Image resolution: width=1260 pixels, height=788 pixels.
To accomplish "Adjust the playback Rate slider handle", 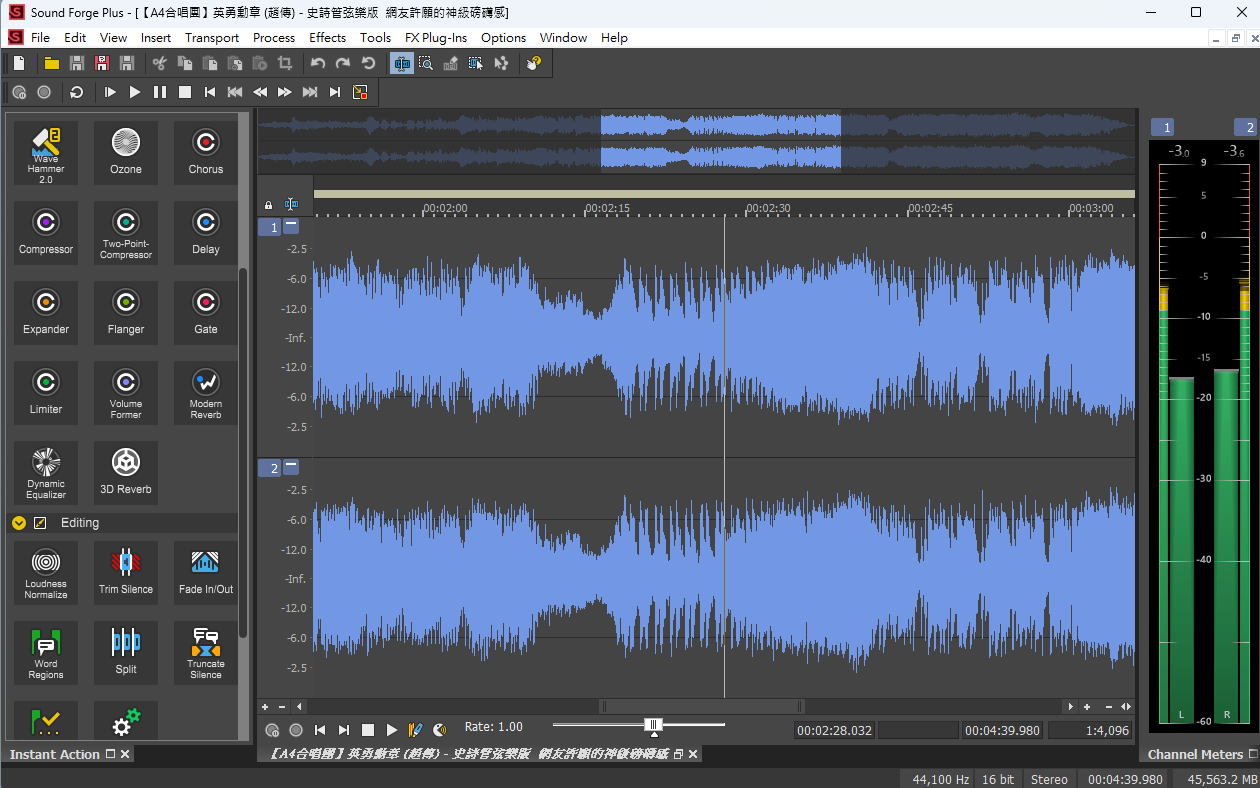I will [x=653, y=725].
